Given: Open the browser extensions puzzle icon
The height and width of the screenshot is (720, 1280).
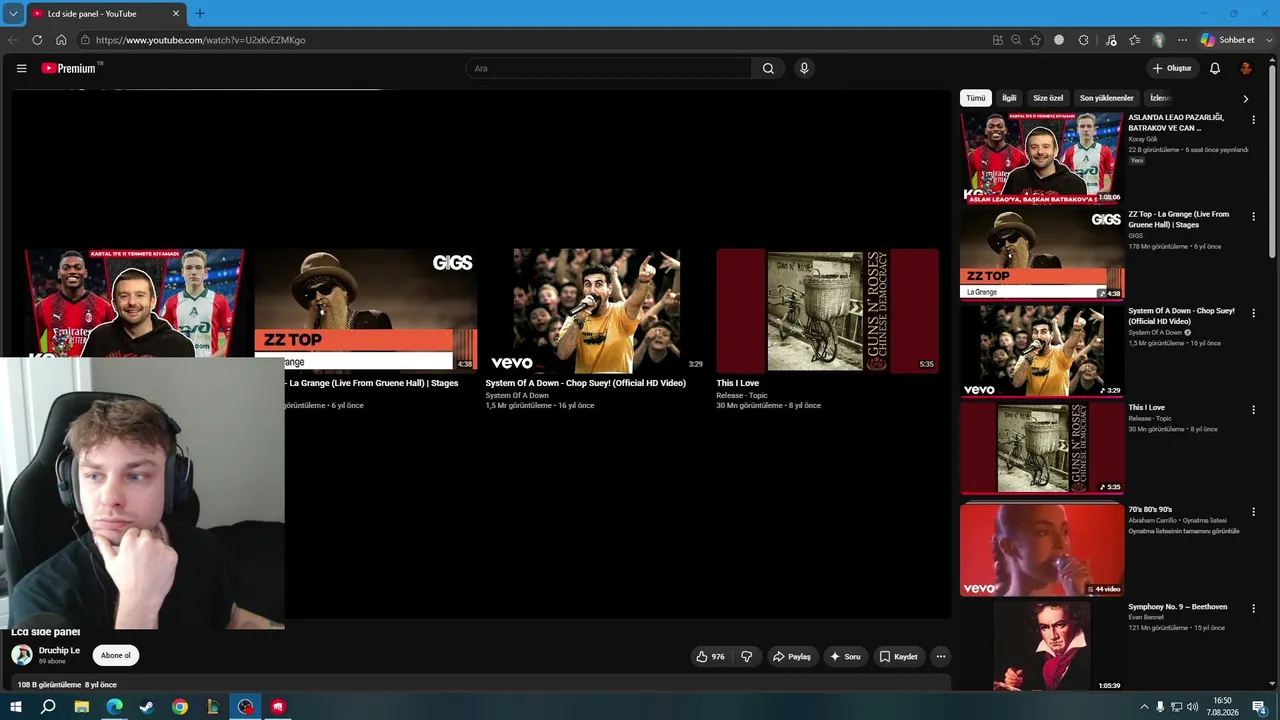Looking at the screenshot, I should (x=1084, y=40).
